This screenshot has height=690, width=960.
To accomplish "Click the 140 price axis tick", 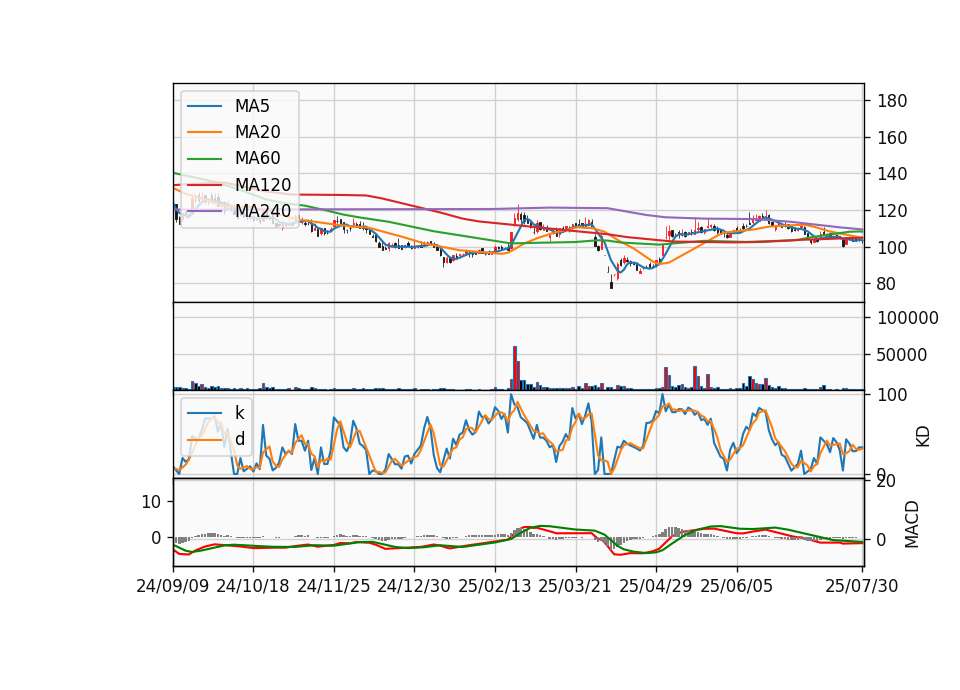I will pyautogui.click(x=892, y=174).
